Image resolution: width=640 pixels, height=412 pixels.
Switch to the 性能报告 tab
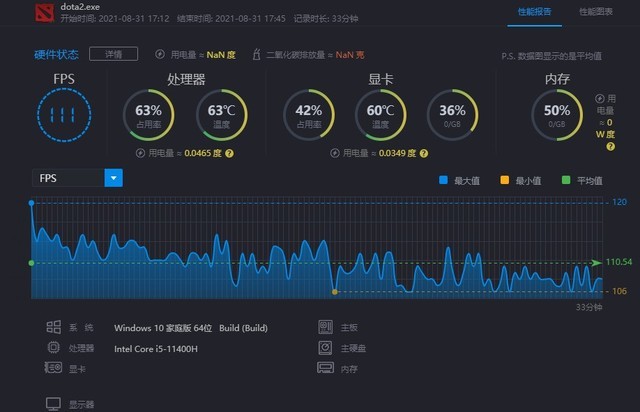534,12
